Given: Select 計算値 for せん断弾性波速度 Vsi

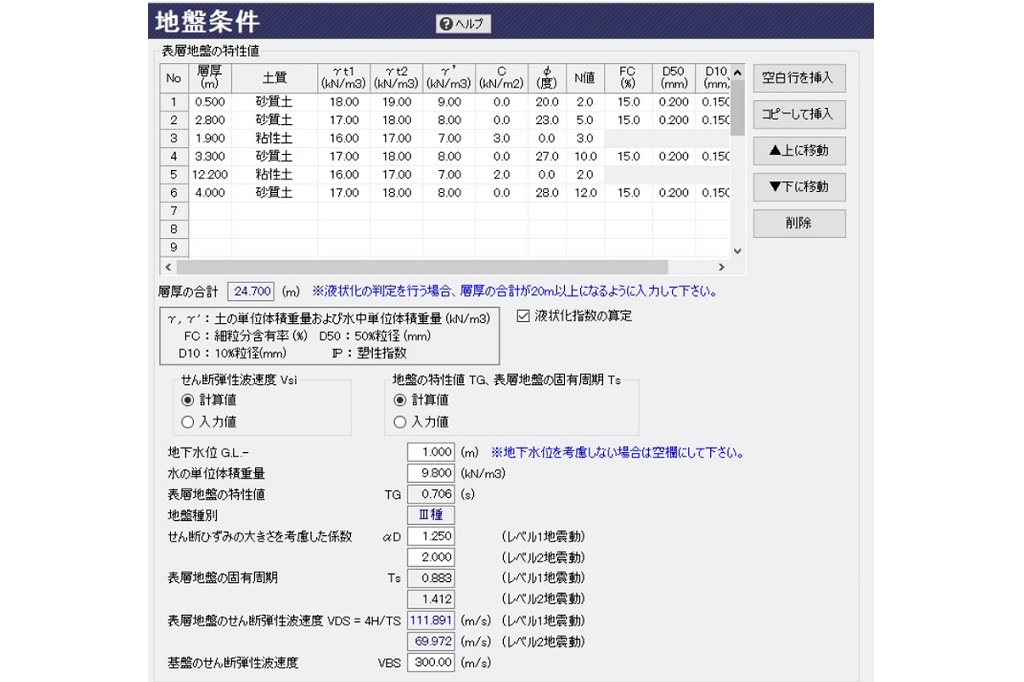Looking at the screenshot, I should coord(188,400).
